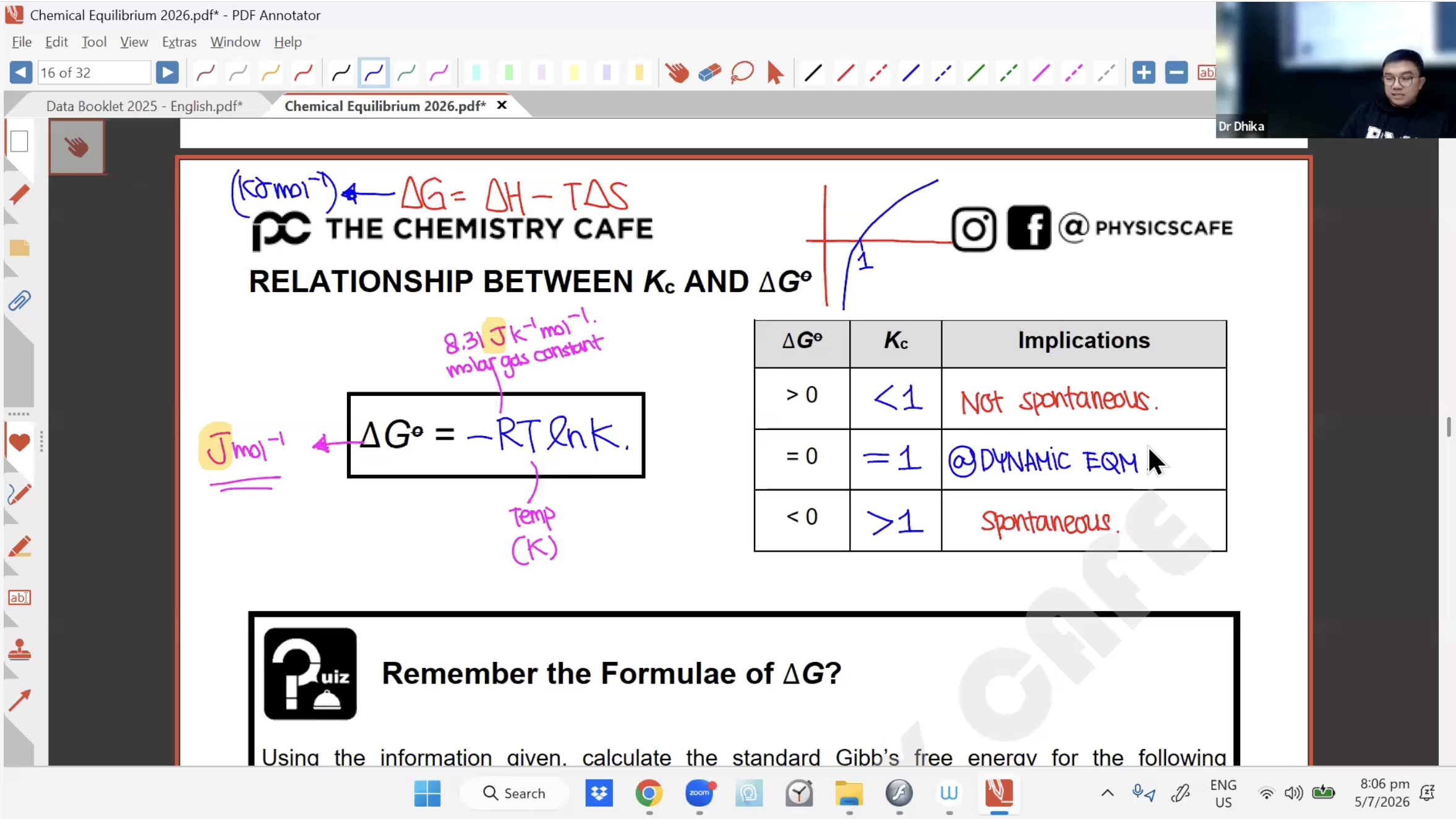Choose the cyan highlighter swatch
The width and height of the screenshot is (1456, 819).
[476, 73]
